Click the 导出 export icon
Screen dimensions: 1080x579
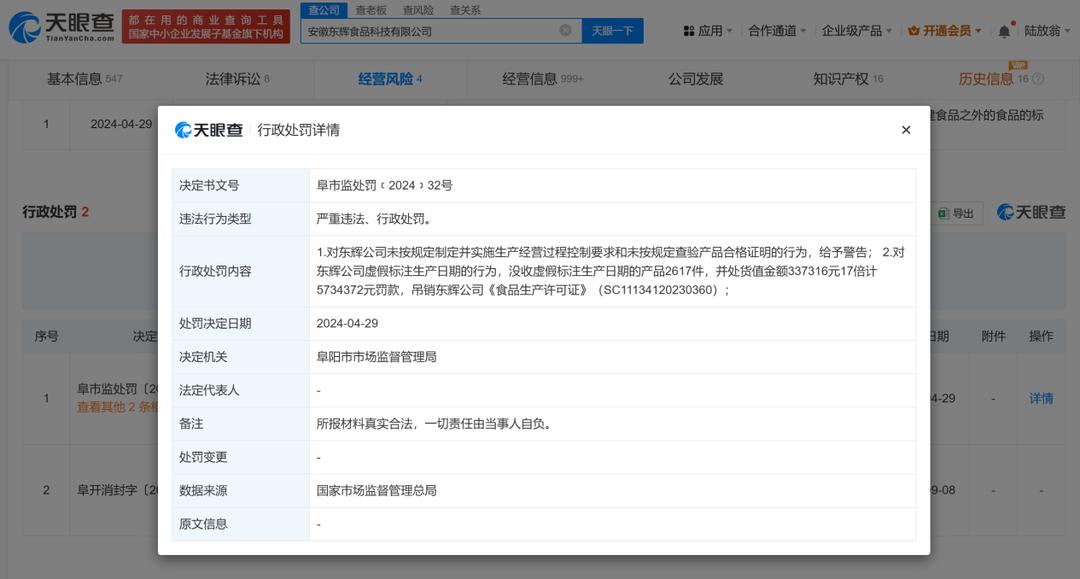click(x=944, y=213)
